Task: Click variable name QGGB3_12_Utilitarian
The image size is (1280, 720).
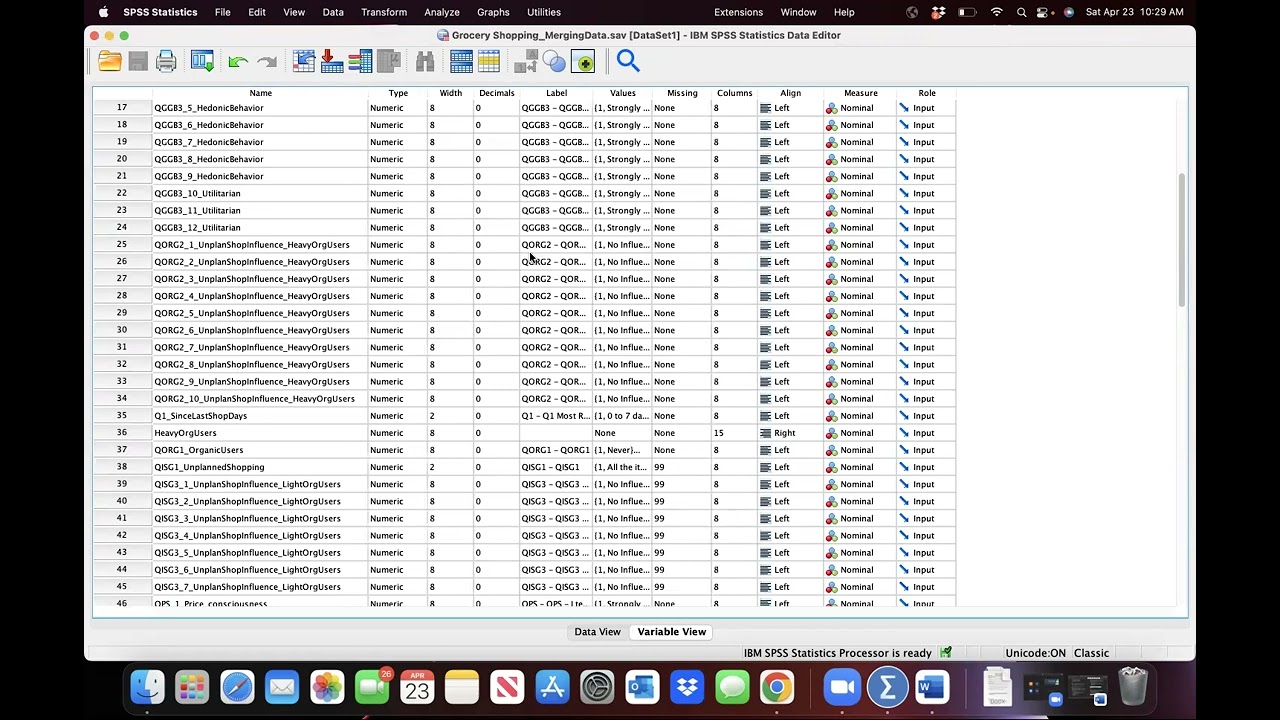Action: point(197,228)
